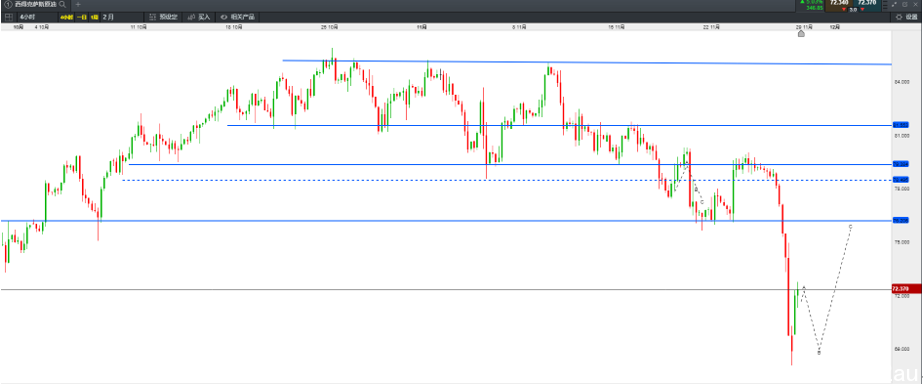Screen dimensions: 923x385
Task: Select the 79.204 horizontal line price label
Action: click(901, 164)
